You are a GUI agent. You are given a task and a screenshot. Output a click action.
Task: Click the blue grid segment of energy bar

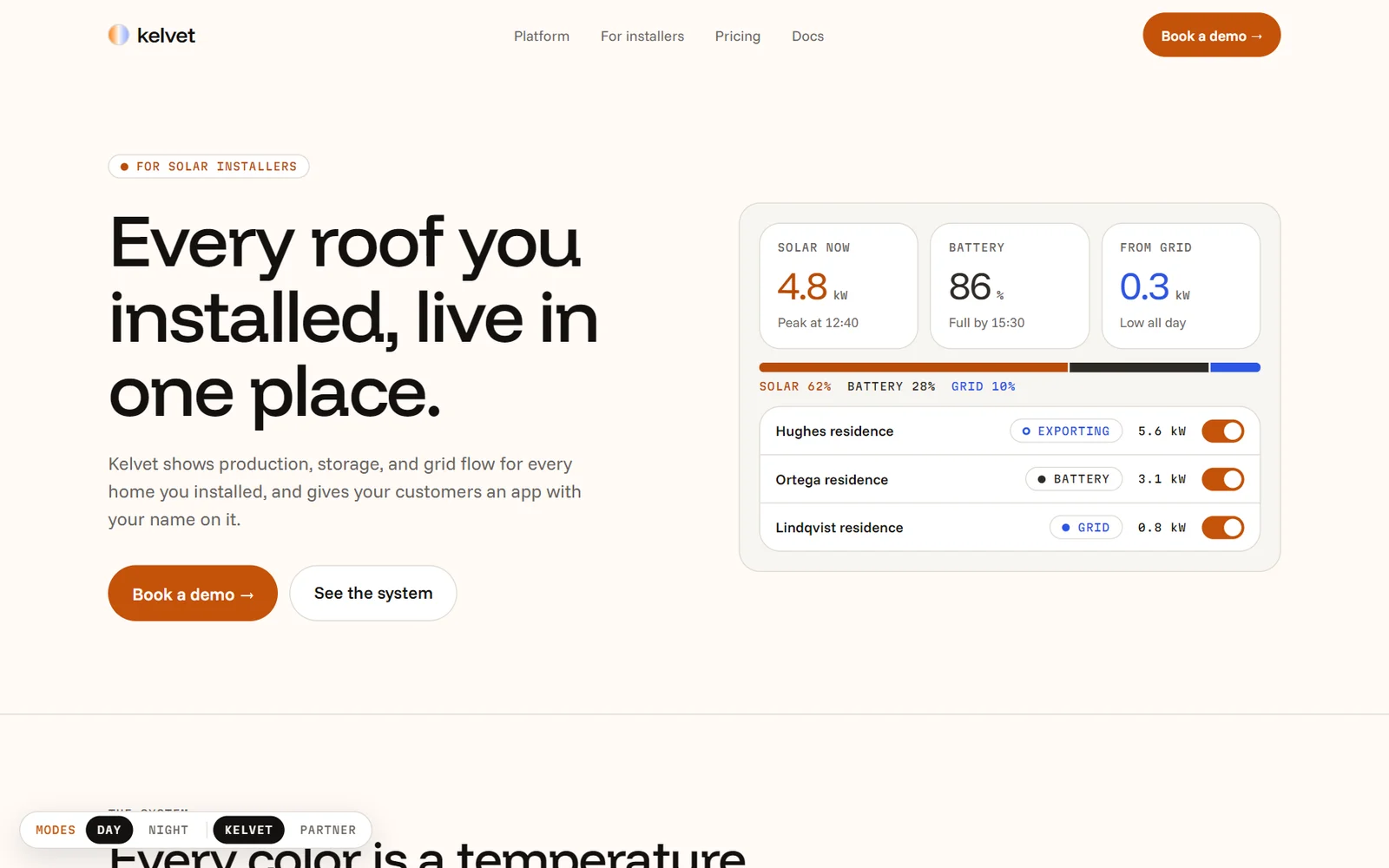(1235, 368)
